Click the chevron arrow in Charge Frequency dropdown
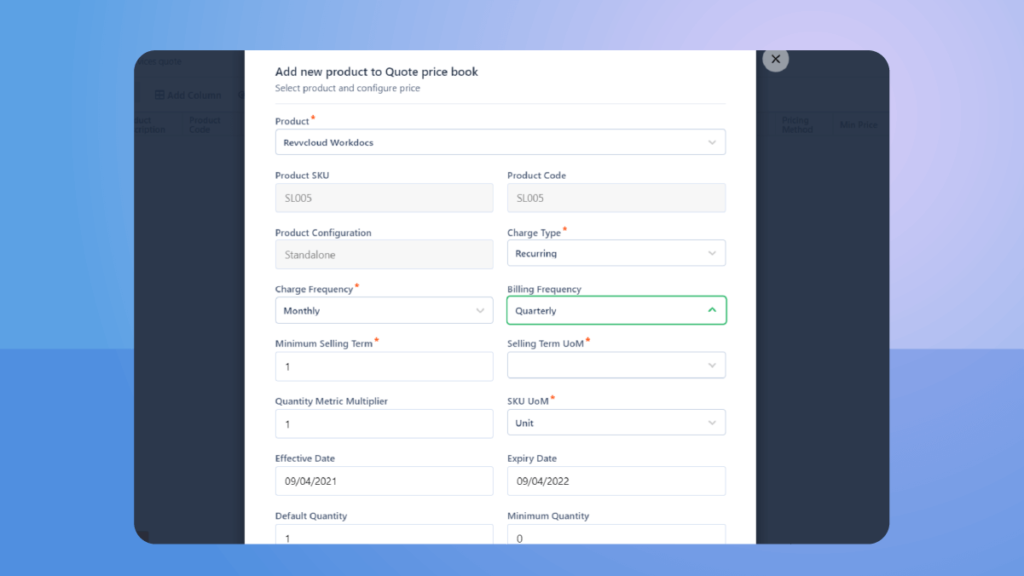 480,311
